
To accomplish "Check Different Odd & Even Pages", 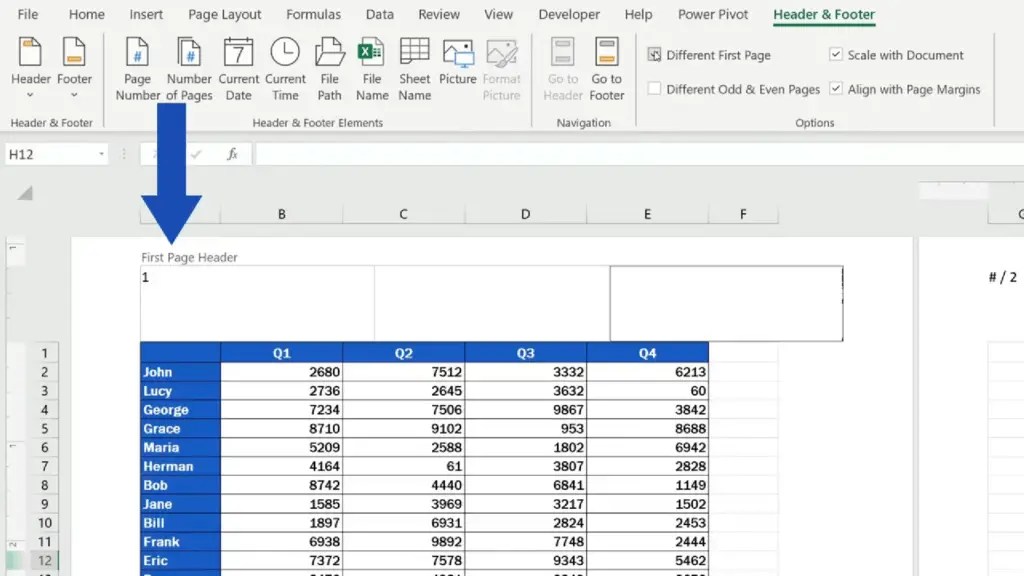I will [654, 89].
